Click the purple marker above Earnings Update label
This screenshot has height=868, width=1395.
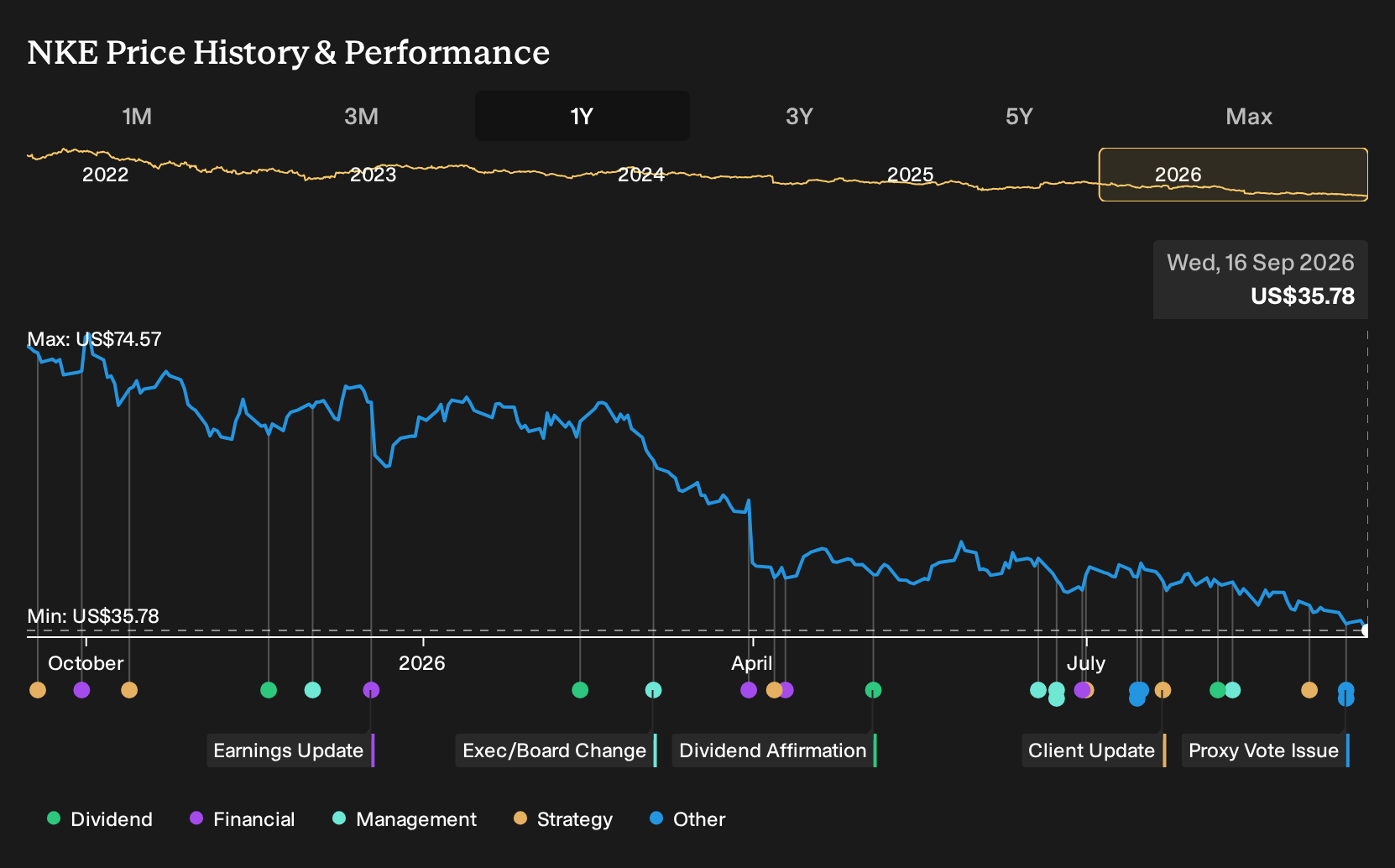point(371,690)
